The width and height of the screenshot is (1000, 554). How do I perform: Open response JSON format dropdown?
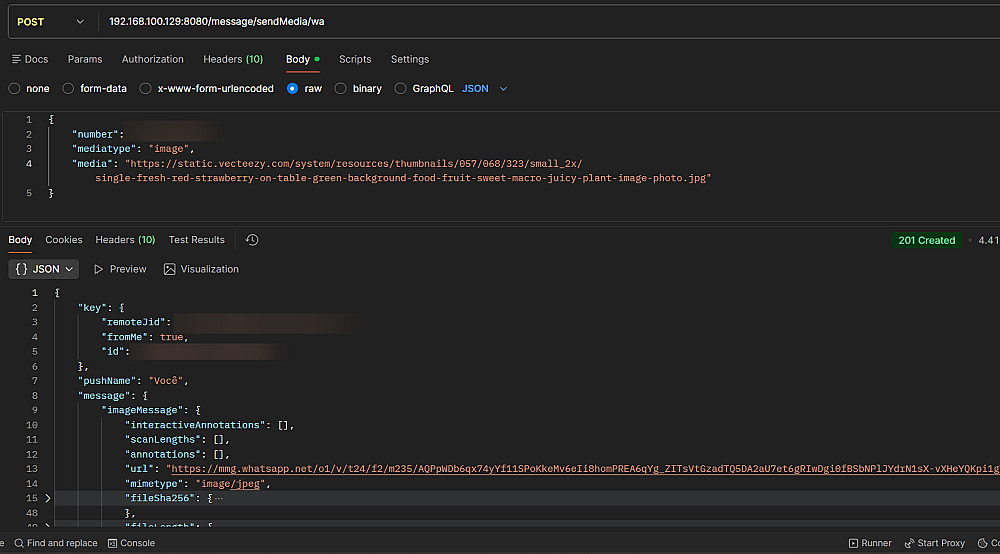[x=45, y=269]
